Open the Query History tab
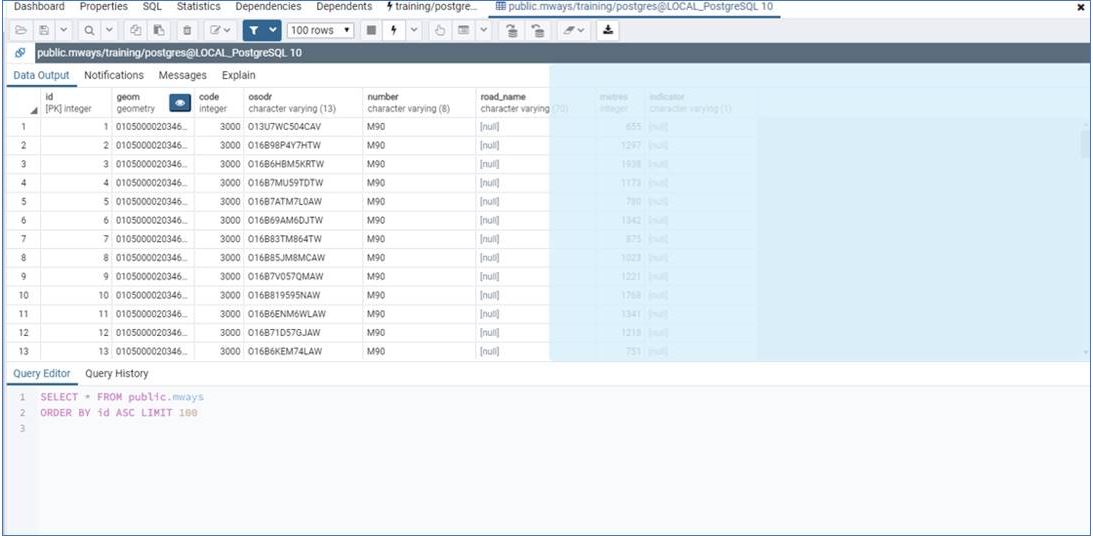The image size is (1093, 538). click(x=116, y=374)
